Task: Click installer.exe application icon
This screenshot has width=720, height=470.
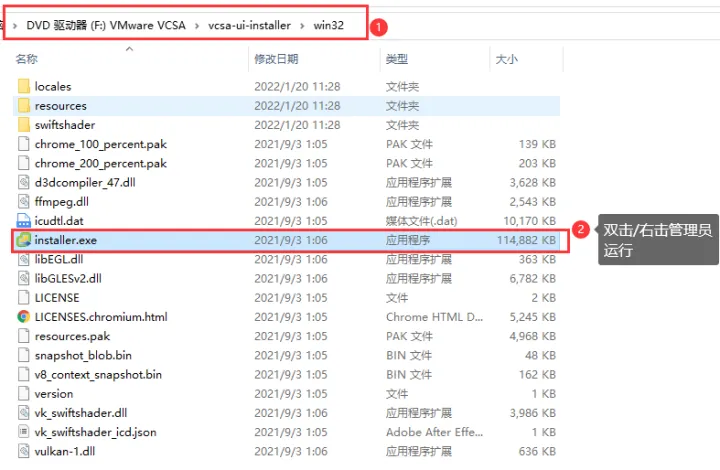Action: 23,240
